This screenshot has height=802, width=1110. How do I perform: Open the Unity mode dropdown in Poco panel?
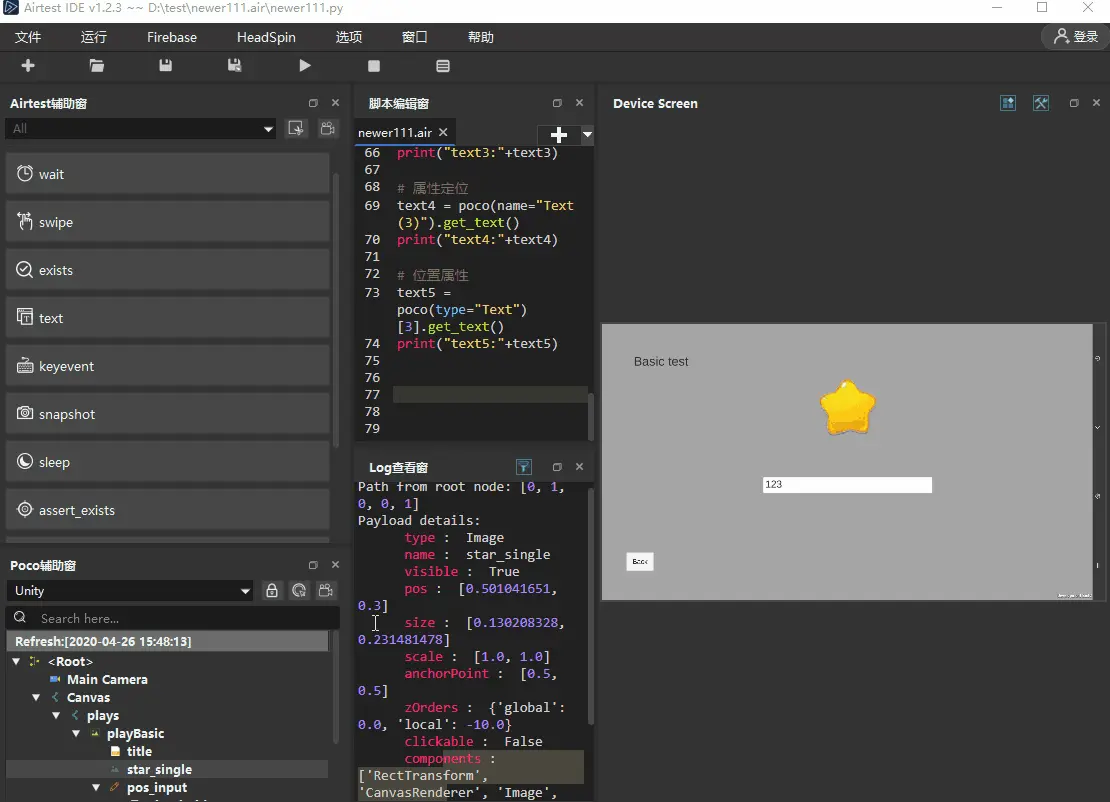[x=130, y=590]
